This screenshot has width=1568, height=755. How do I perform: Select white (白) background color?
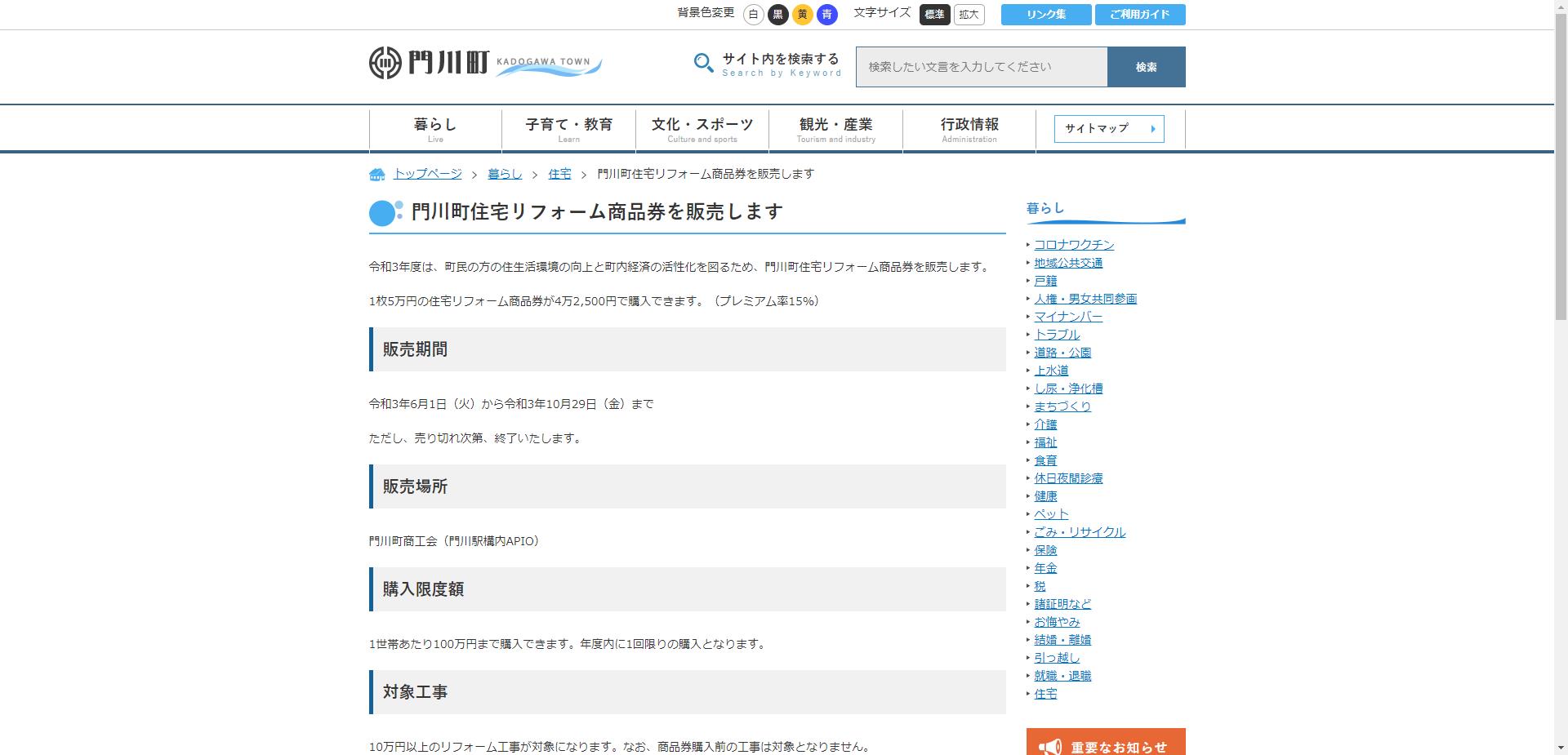[x=754, y=15]
